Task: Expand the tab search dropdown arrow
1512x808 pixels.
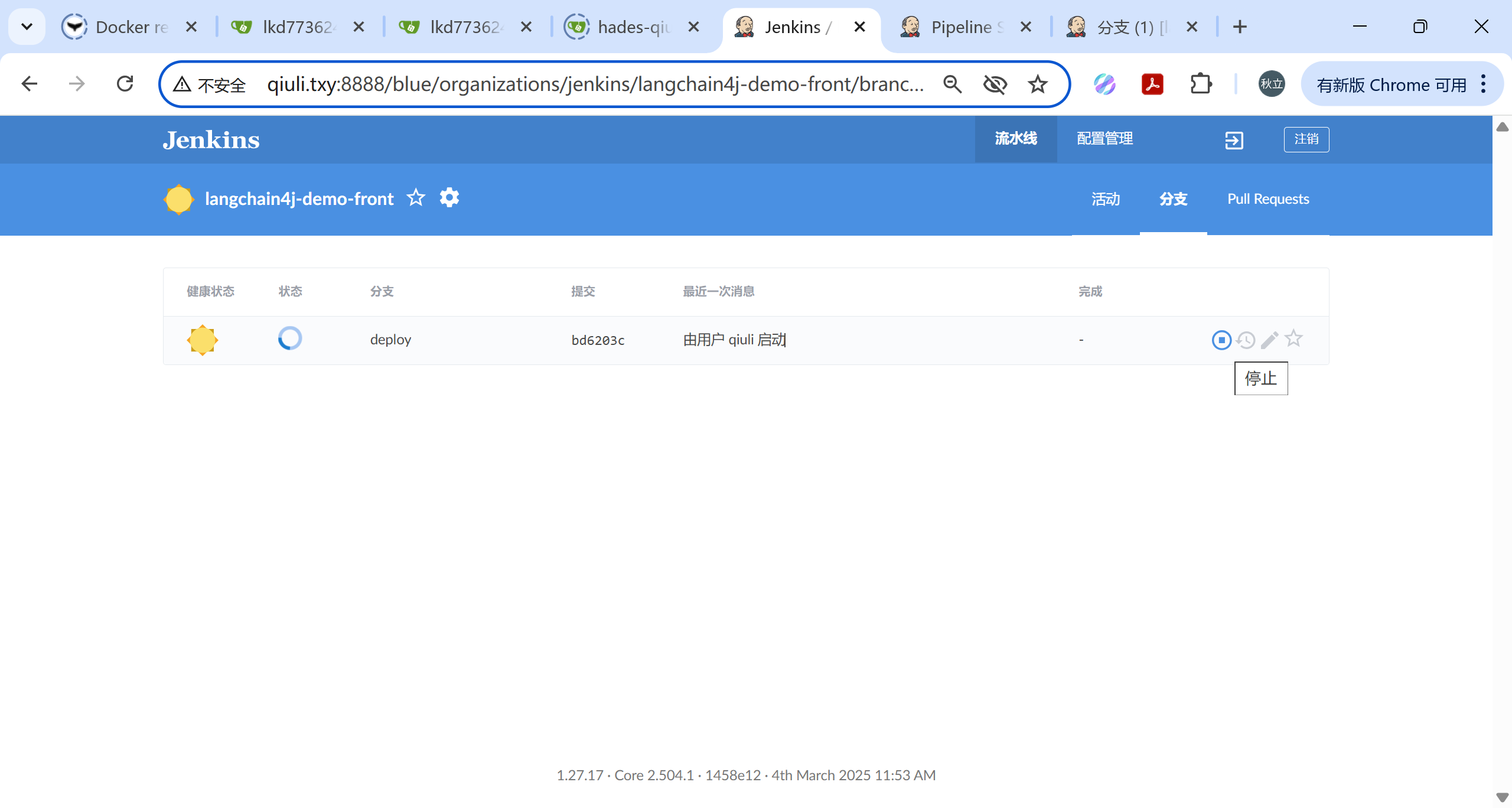Action: [27, 27]
